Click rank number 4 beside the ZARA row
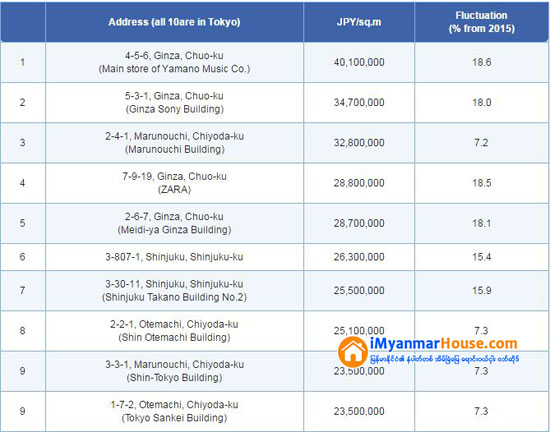 coord(22,183)
